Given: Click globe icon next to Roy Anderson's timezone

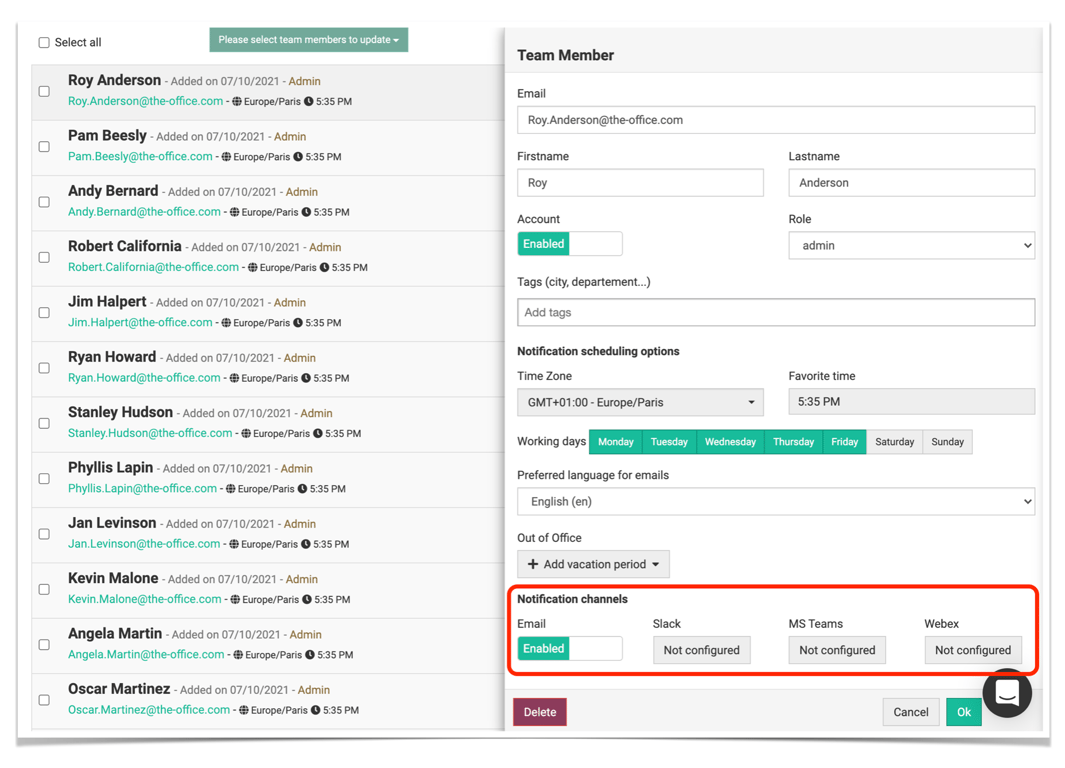Looking at the screenshot, I should pyautogui.click(x=237, y=102).
